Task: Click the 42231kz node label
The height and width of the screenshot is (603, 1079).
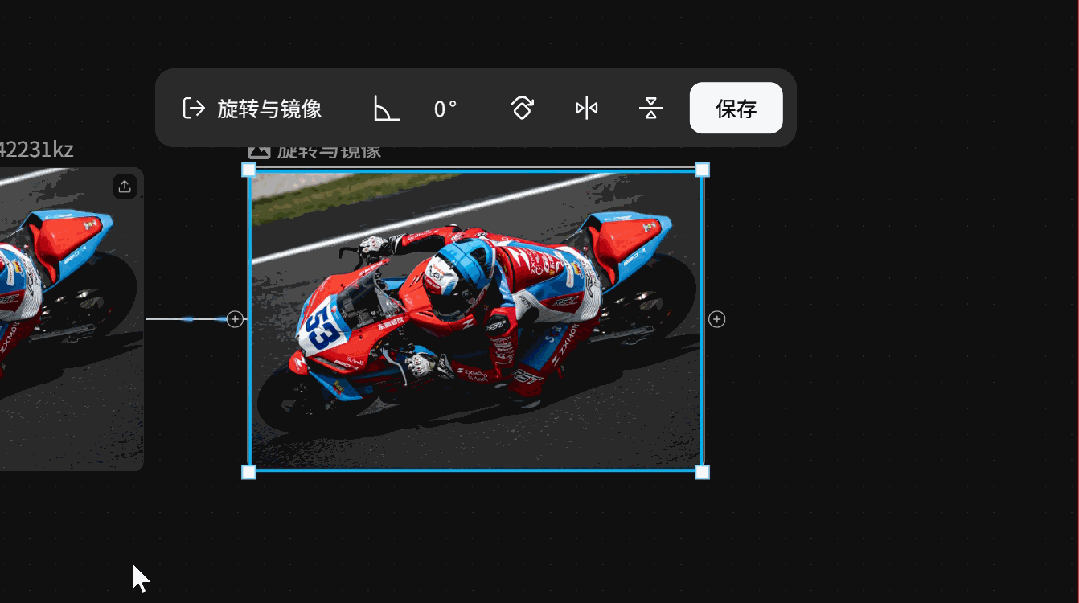Action: (x=36, y=149)
